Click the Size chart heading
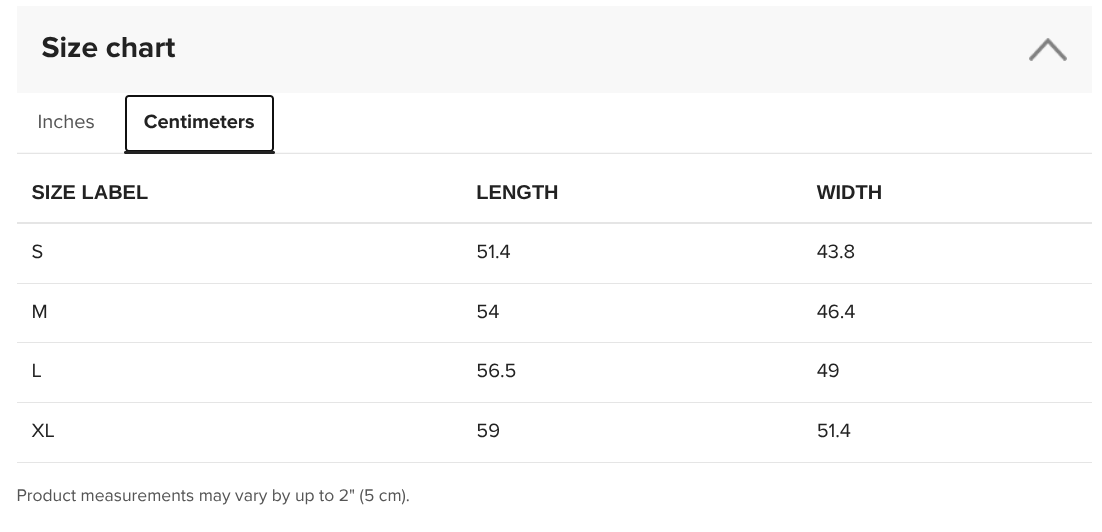Viewport: 1102px width, 532px height. 108,48
